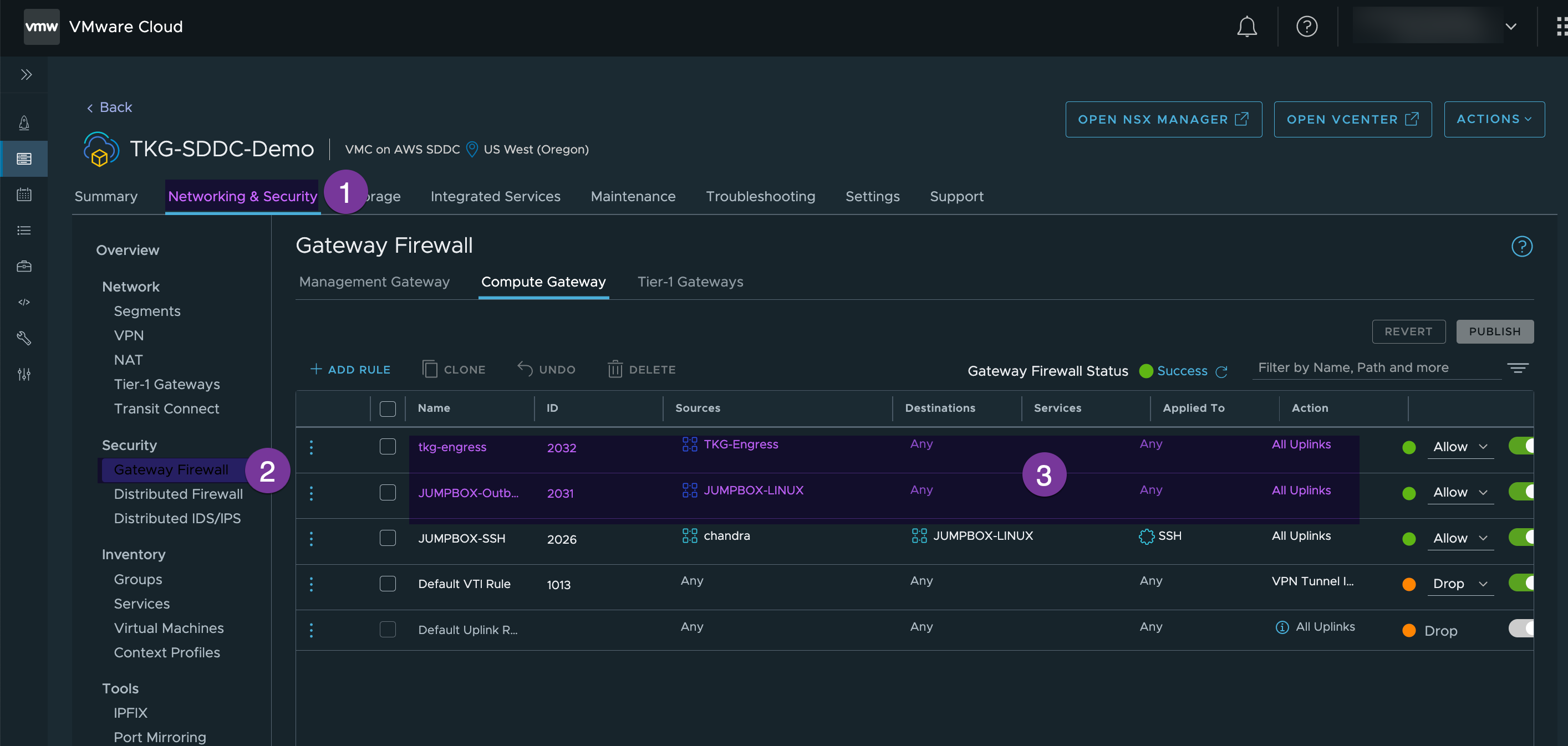Open the Settings tab
Image resolution: width=1568 pixels, height=746 pixels.
(872, 197)
